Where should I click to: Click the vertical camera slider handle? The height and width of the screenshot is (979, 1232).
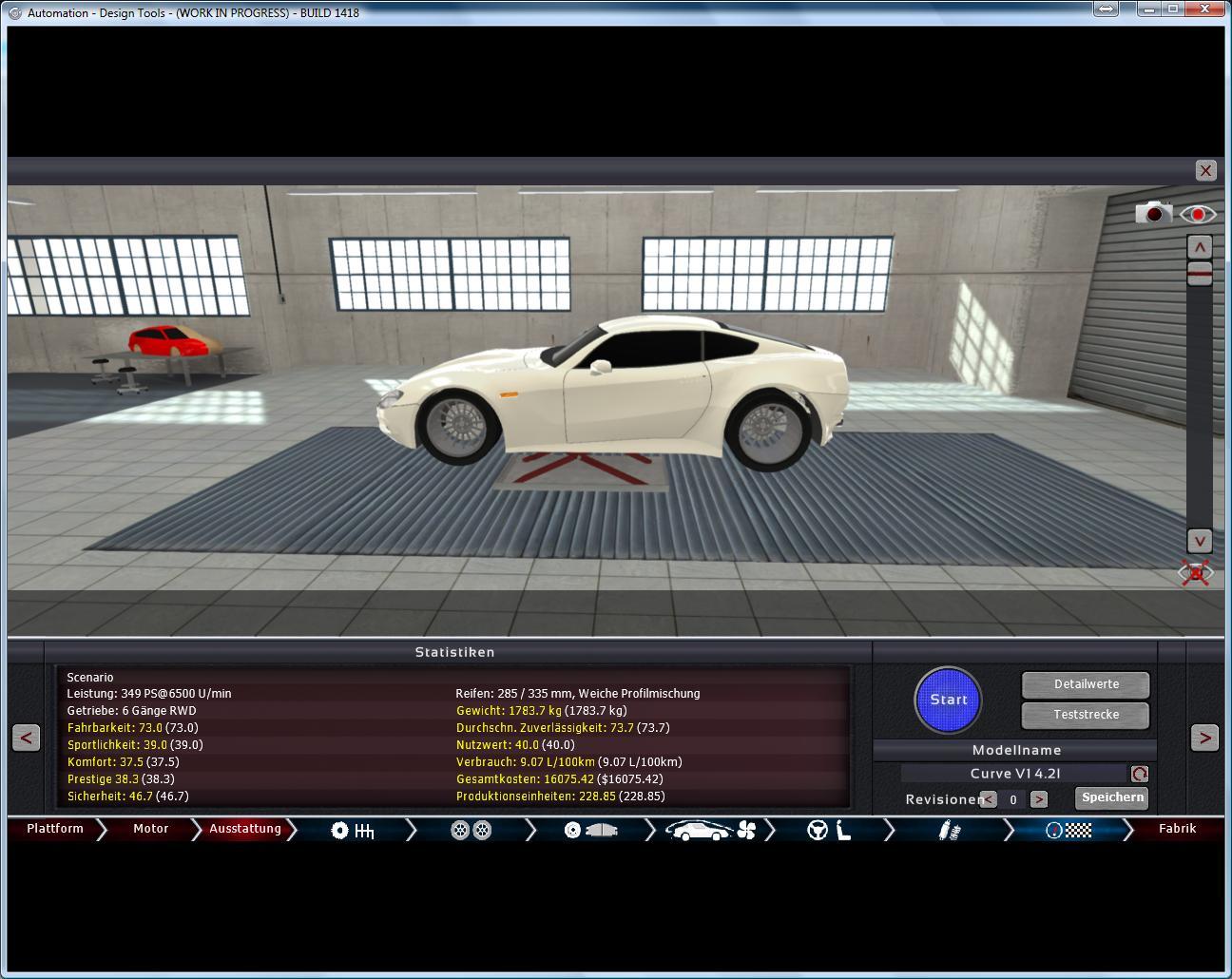1200,275
